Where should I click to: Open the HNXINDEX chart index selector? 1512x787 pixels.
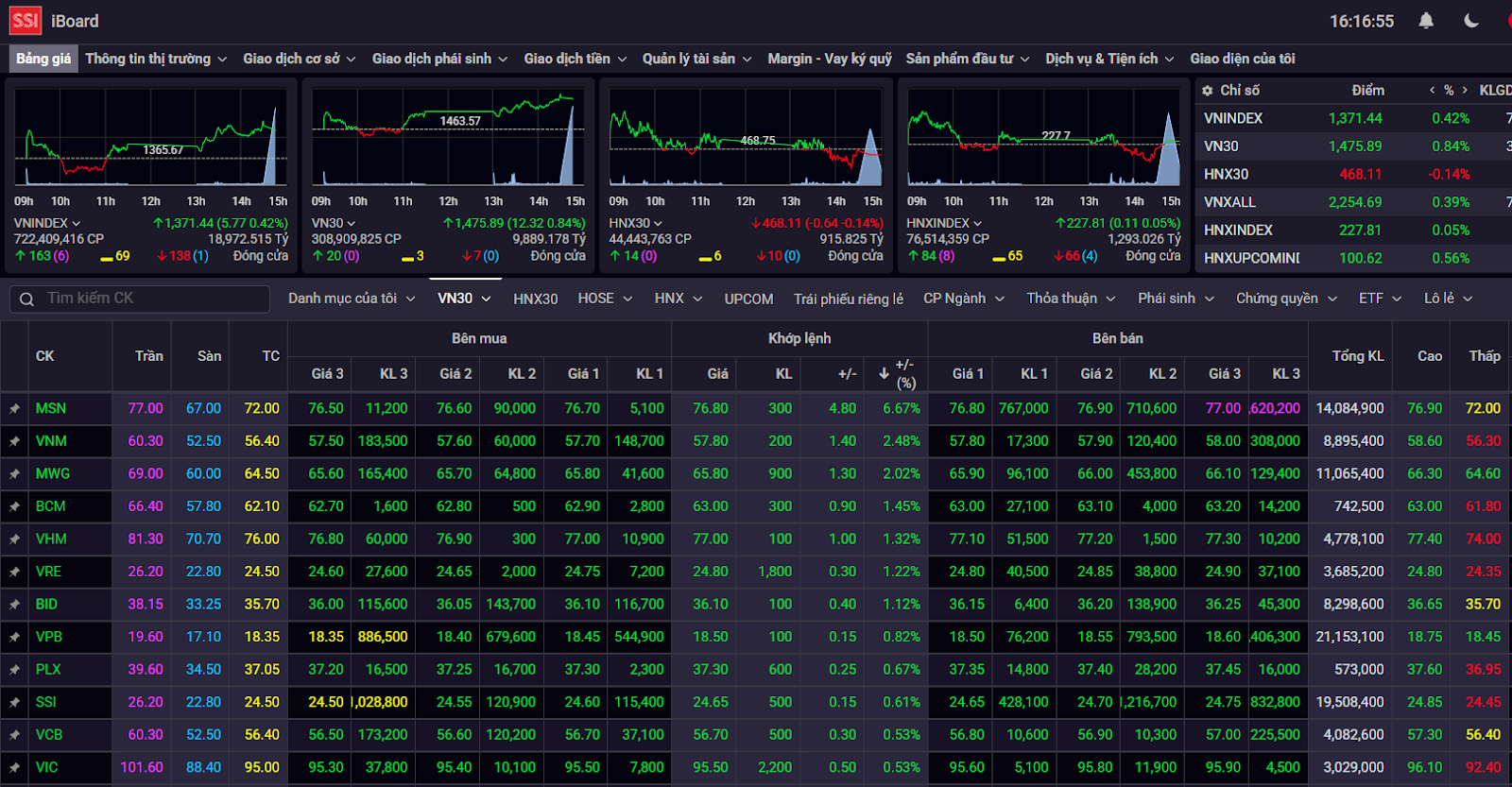coord(944,223)
